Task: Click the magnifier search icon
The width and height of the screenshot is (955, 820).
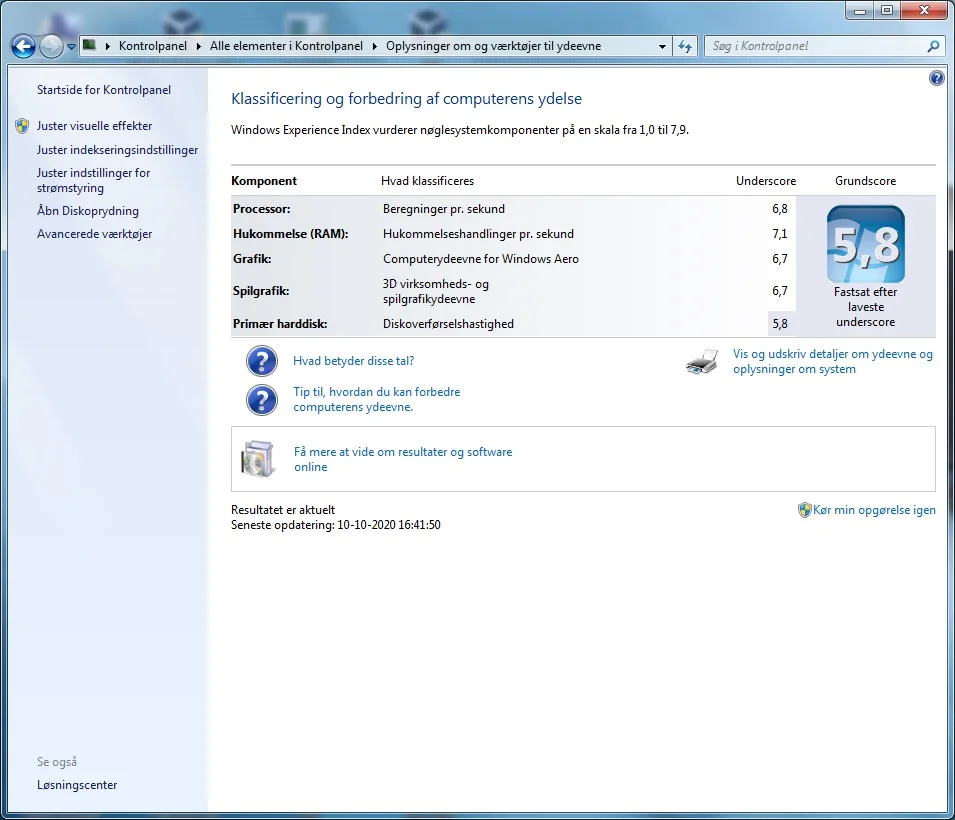Action: (933, 46)
